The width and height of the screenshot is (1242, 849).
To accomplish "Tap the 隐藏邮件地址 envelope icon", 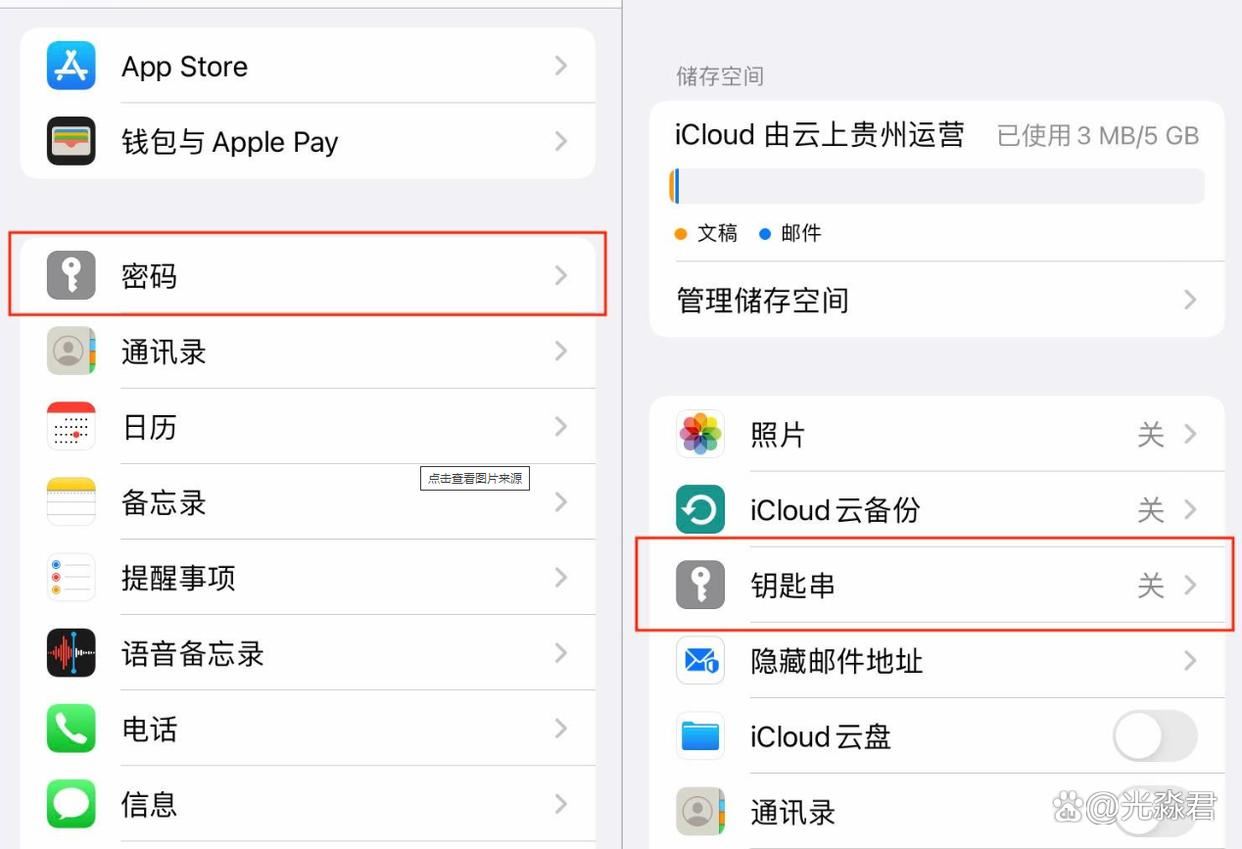I will (700, 661).
